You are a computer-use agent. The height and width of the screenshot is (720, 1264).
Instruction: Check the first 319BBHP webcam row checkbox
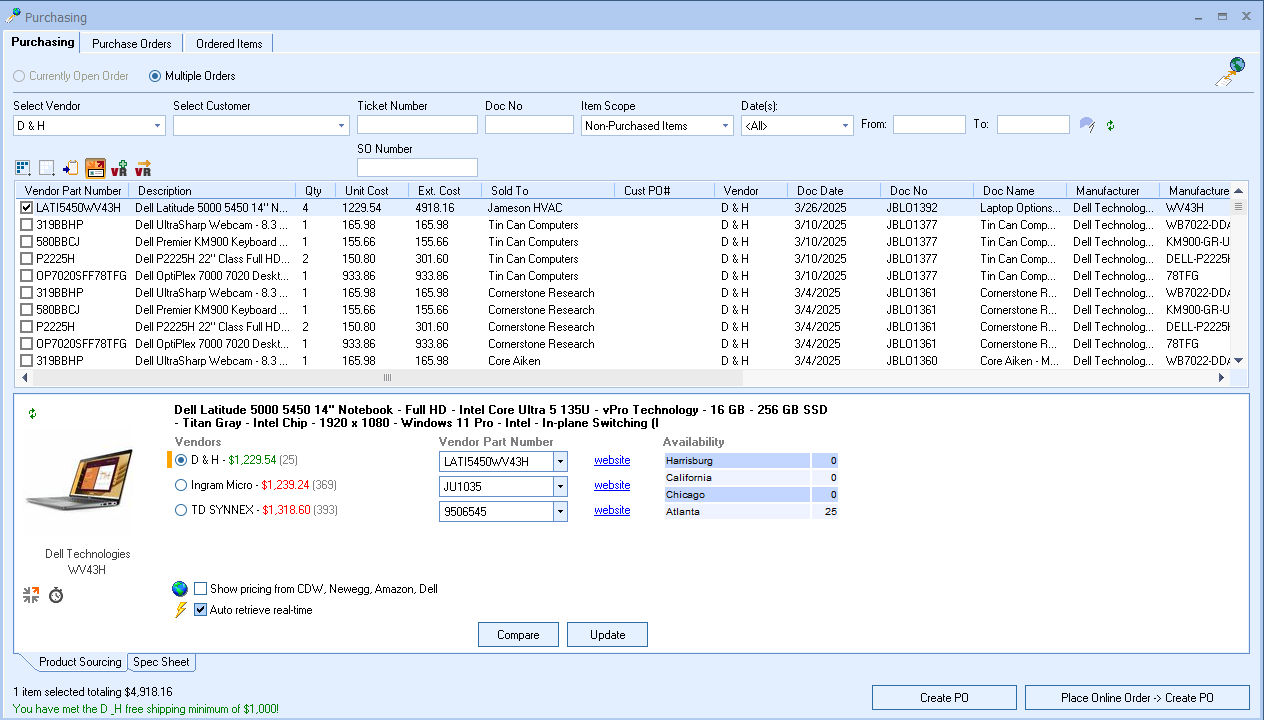tap(26, 225)
